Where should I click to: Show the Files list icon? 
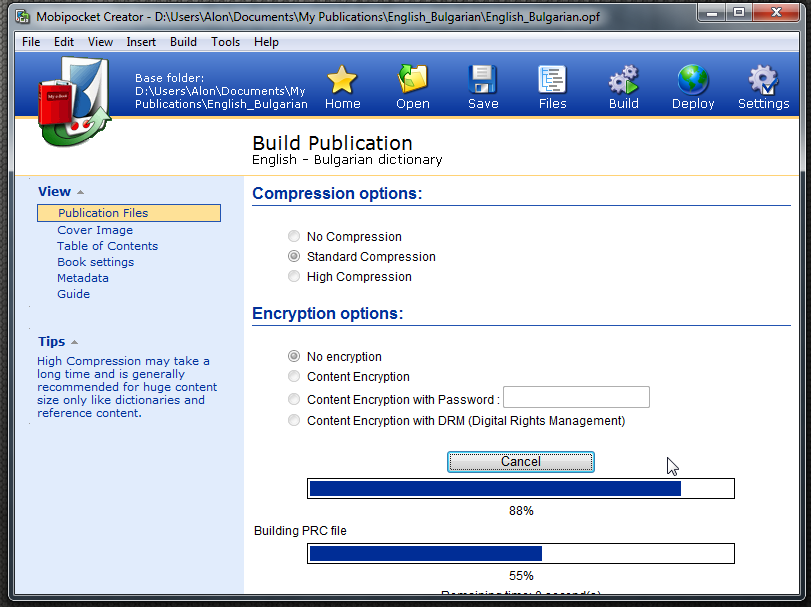click(x=552, y=80)
